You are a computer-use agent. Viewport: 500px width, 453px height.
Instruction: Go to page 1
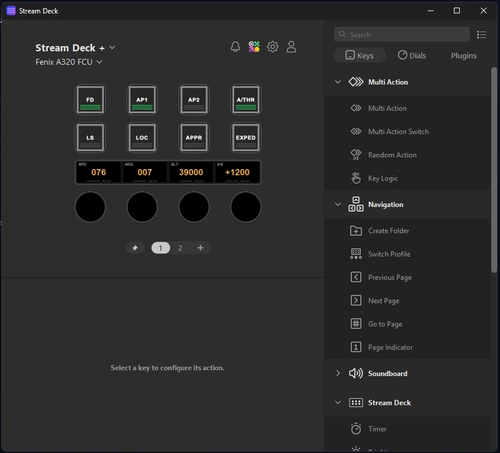tap(161, 248)
